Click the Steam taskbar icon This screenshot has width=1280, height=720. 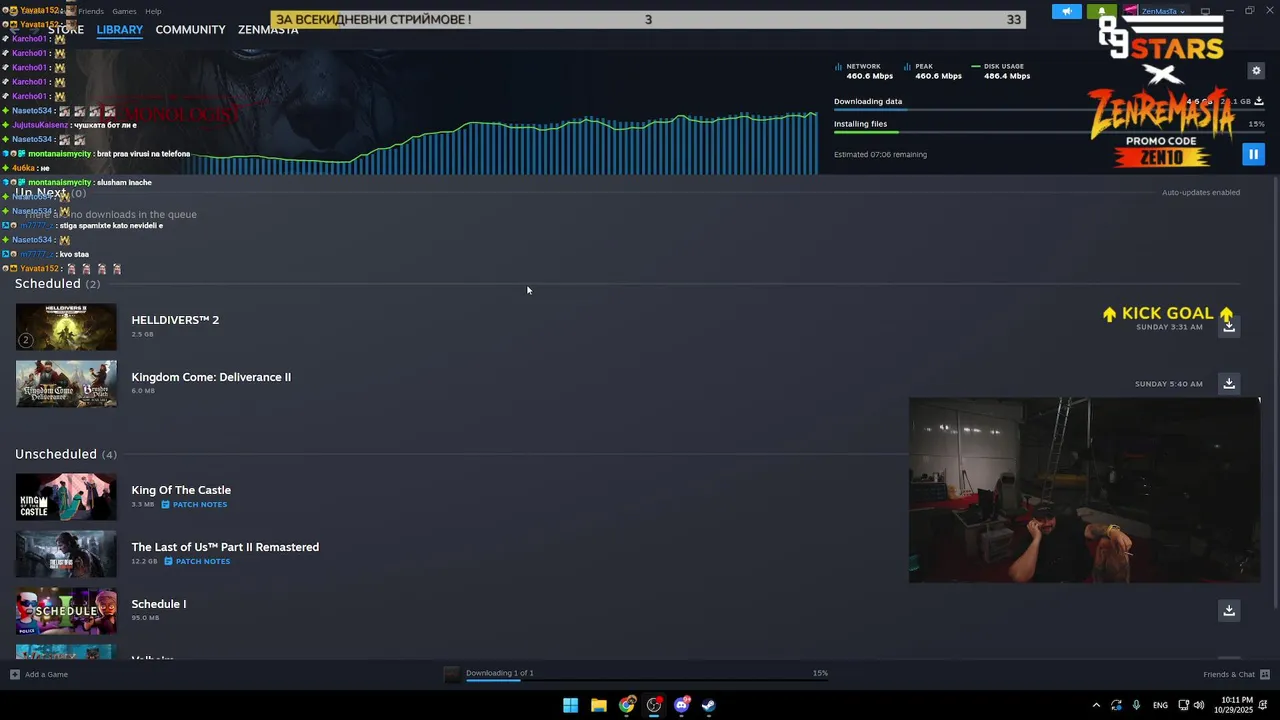[x=708, y=705]
